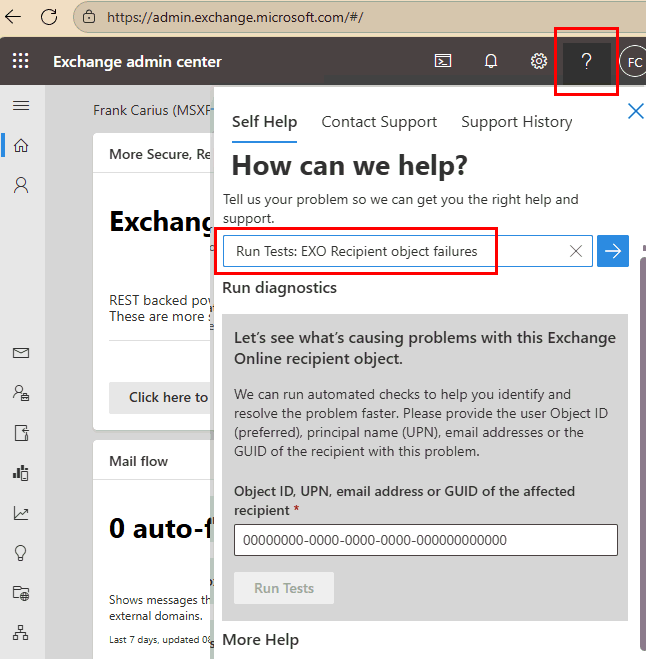Open Mail flow envelope icon in sidebar
This screenshot has height=659, width=646.
click(x=21, y=353)
